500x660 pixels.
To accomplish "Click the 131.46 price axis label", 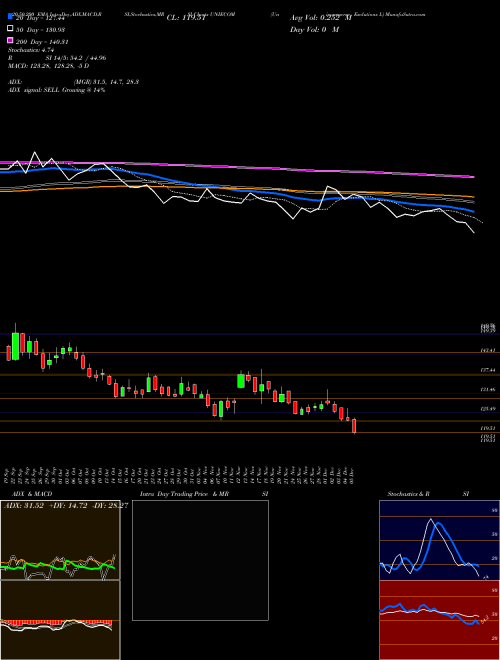I will click(488, 390).
